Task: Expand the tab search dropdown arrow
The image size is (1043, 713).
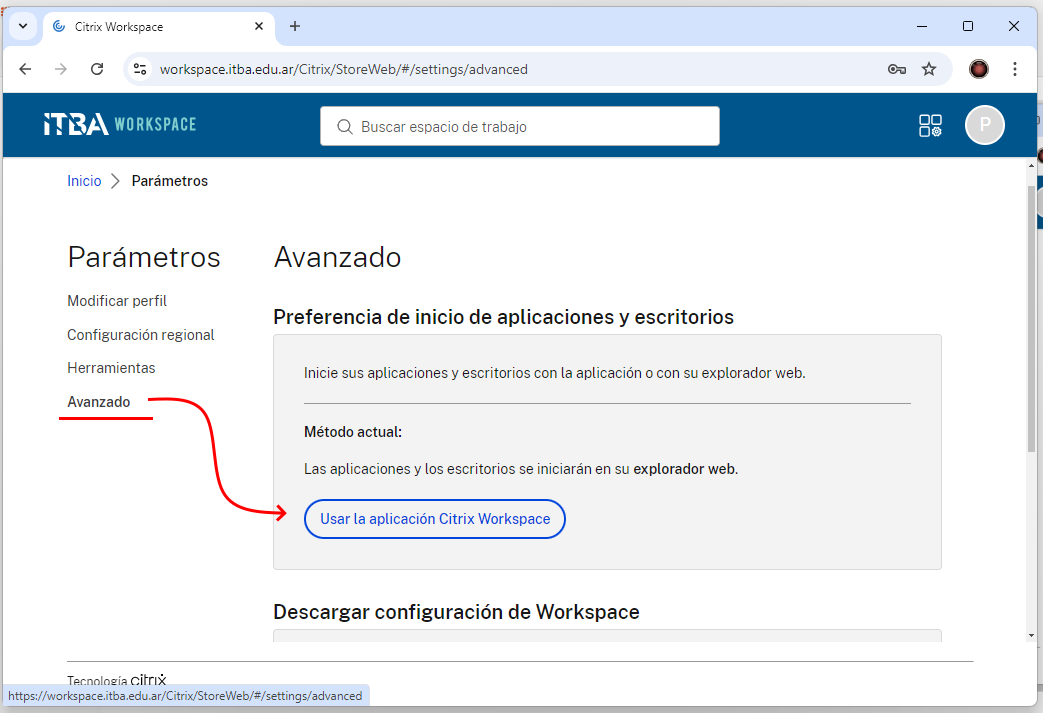Action: pyautogui.click(x=22, y=26)
